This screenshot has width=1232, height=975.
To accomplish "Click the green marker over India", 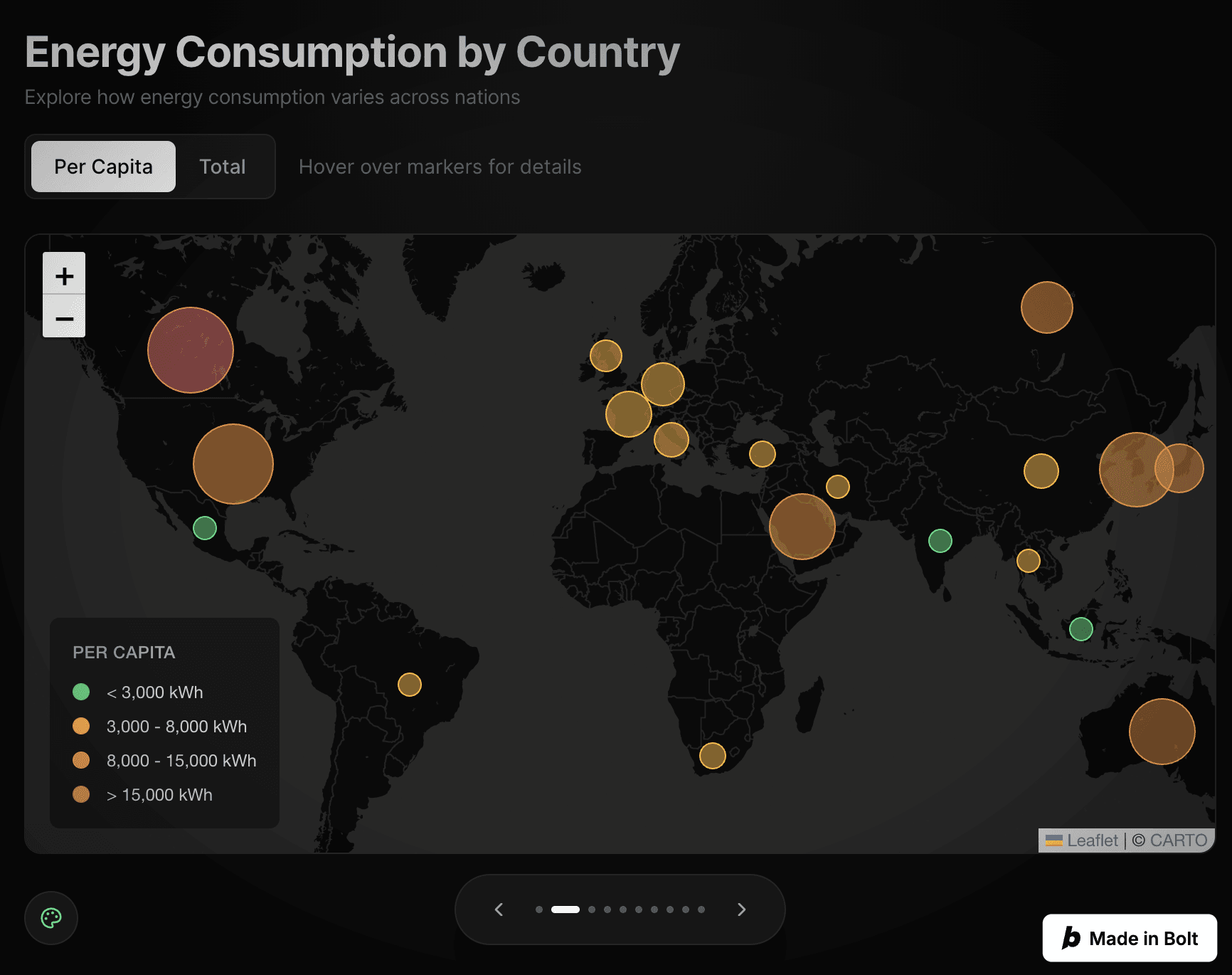I will [940, 542].
